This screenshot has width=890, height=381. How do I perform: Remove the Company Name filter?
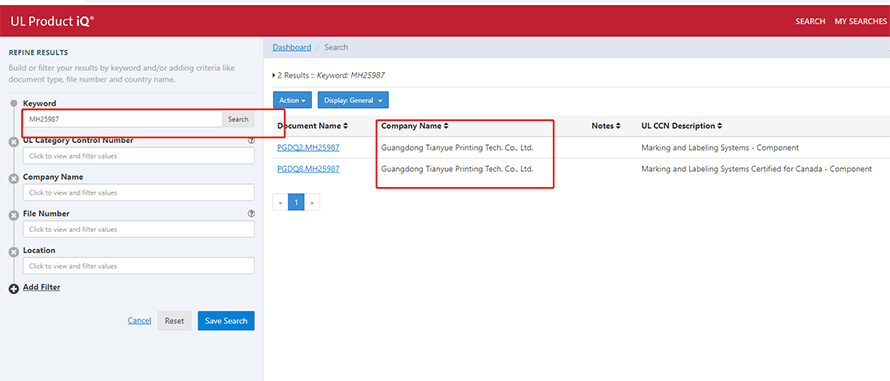click(14, 178)
